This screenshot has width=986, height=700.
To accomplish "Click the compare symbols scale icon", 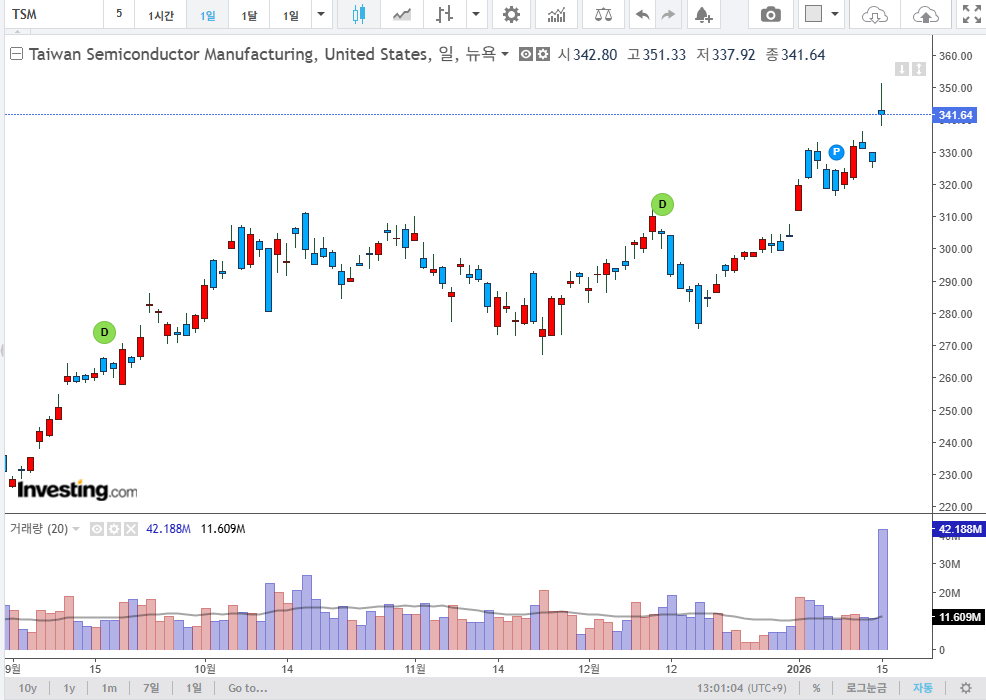I will [603, 15].
